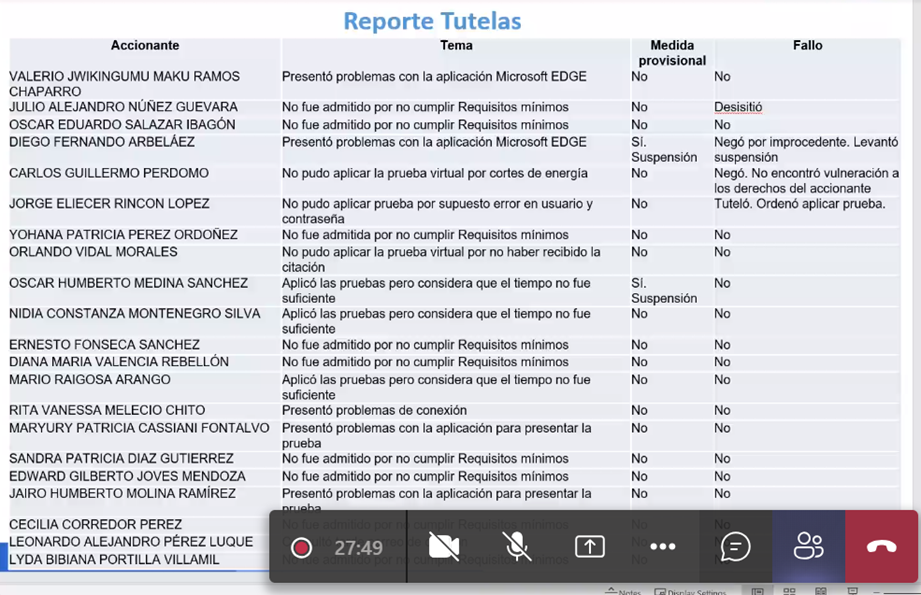Unmute the microphone in the call toolbar
921x595 pixels.
[x=517, y=547]
